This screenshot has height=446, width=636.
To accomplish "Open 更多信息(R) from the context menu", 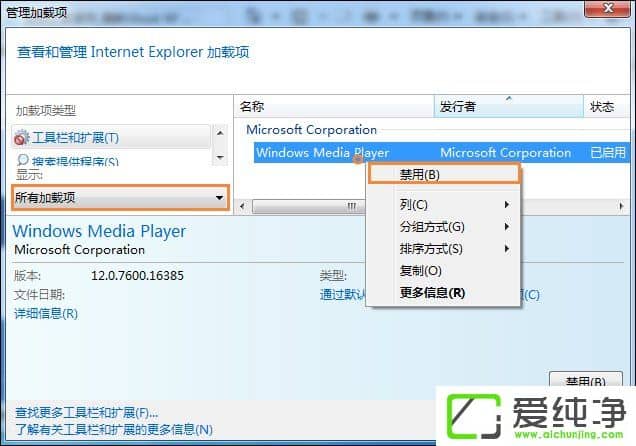I will click(432, 293).
